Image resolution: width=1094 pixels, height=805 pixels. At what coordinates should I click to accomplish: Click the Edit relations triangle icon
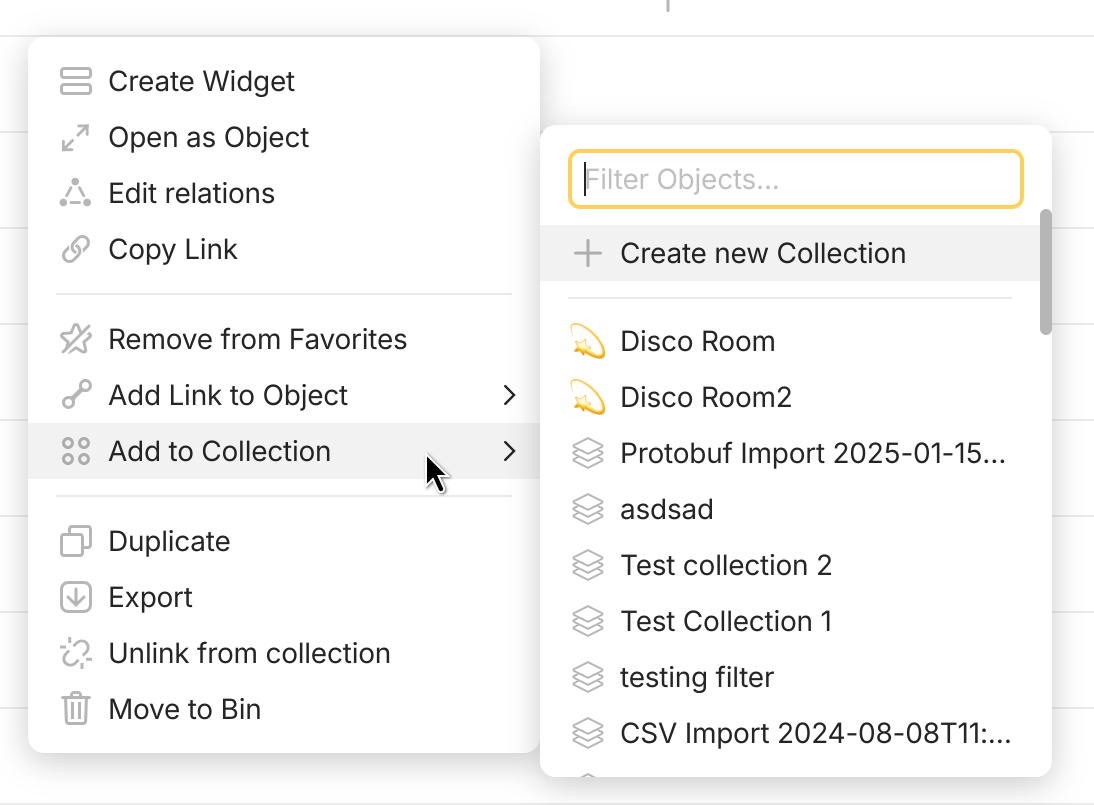coord(76,193)
